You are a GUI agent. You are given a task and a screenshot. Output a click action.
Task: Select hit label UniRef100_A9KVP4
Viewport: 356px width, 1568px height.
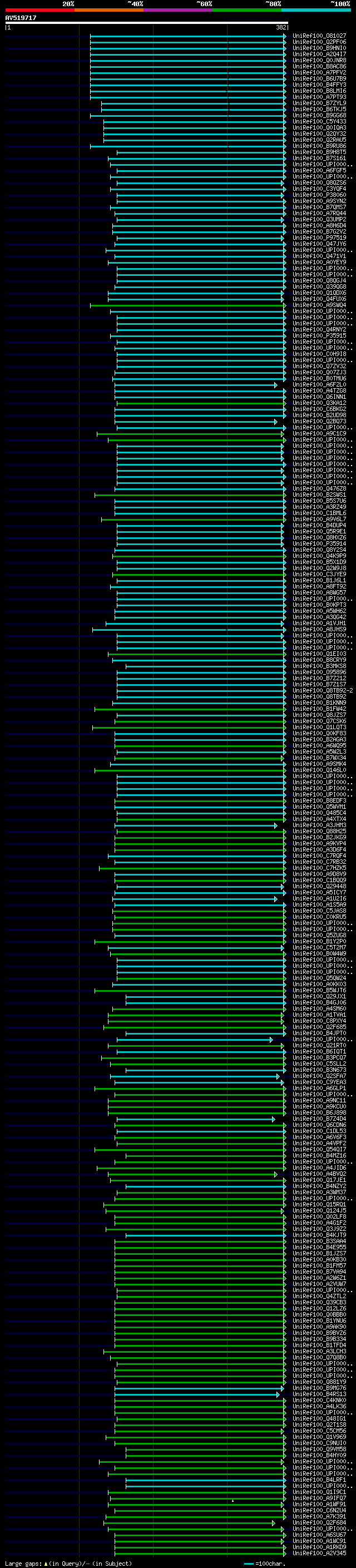[319, 844]
